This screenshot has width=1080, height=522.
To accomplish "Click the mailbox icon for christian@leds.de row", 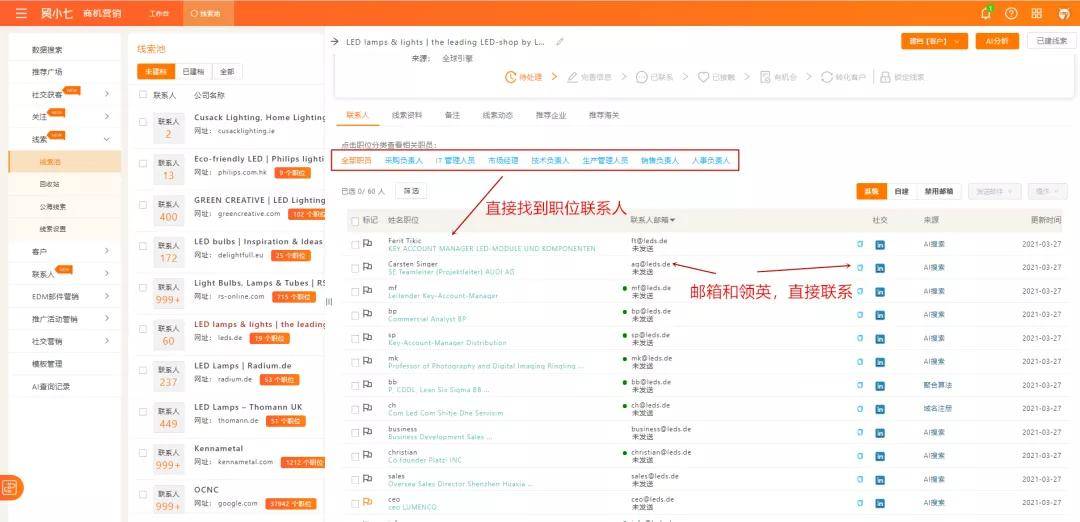I will (860, 455).
